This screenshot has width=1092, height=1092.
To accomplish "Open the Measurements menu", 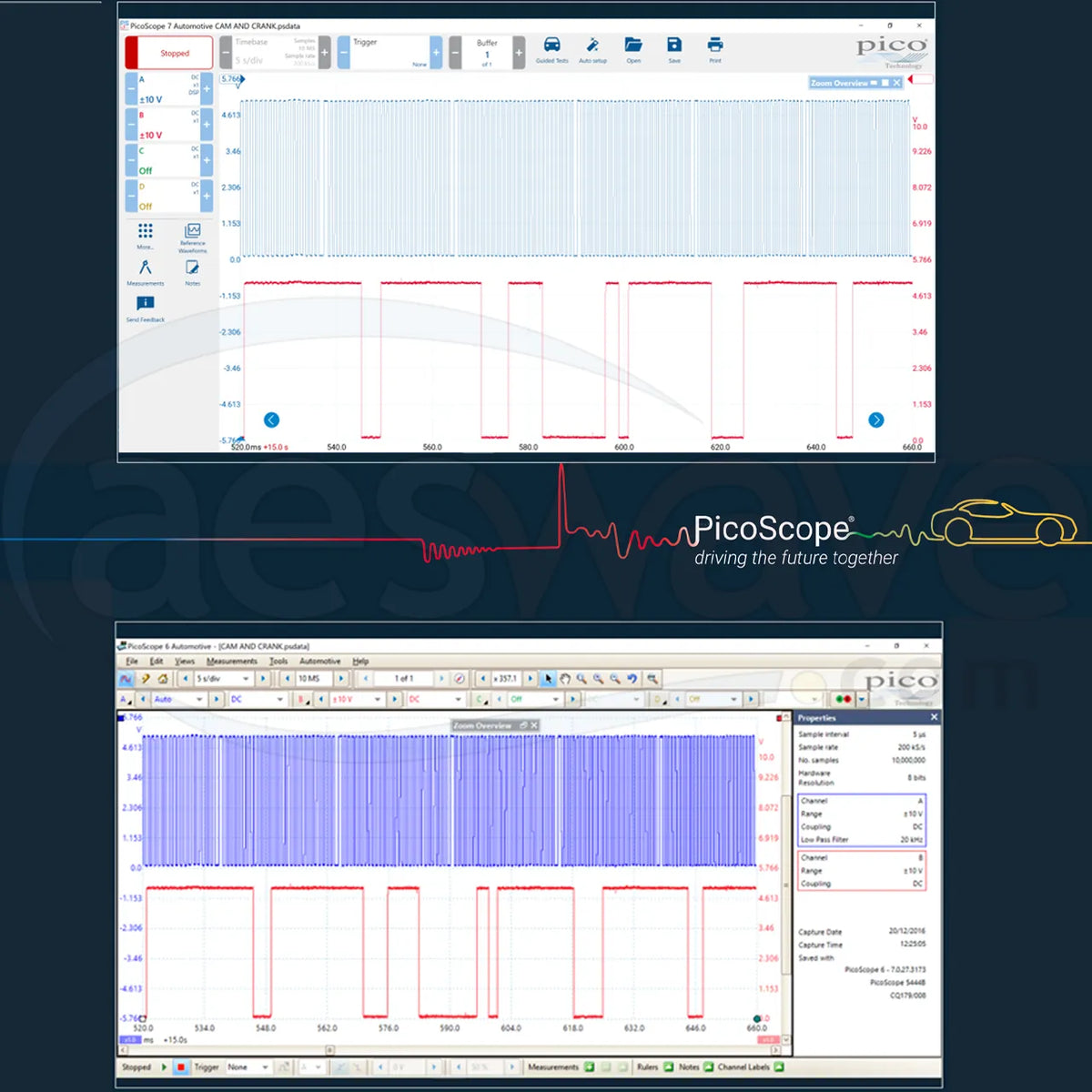I will click(231, 662).
